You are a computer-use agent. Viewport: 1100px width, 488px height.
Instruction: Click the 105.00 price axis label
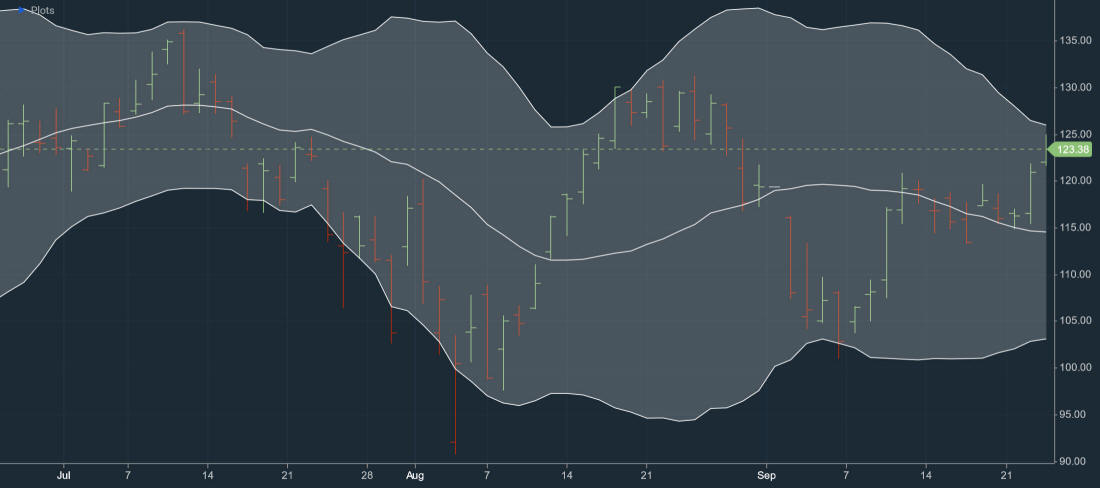pyautogui.click(x=1076, y=321)
